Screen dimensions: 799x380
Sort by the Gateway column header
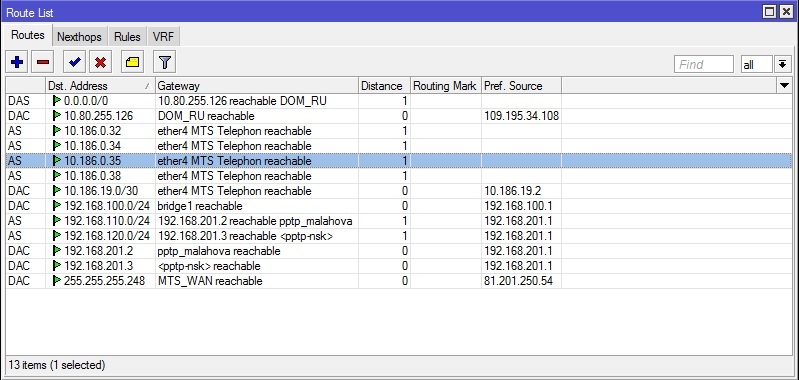[x=257, y=86]
